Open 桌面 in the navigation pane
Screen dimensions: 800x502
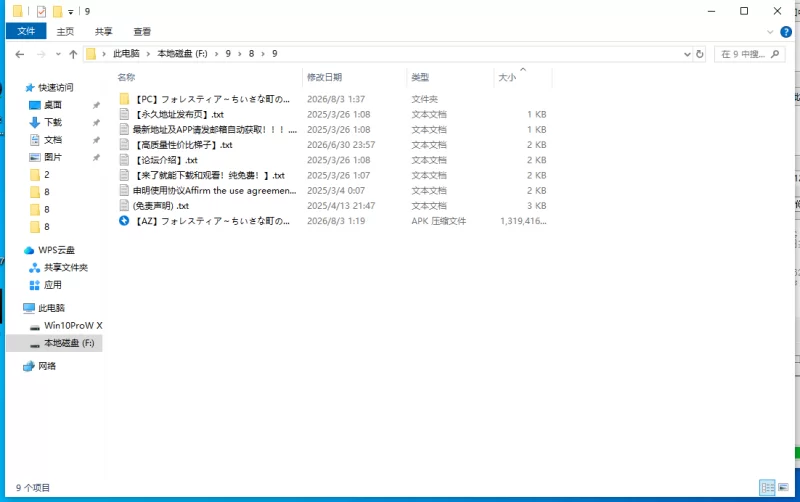point(53,105)
